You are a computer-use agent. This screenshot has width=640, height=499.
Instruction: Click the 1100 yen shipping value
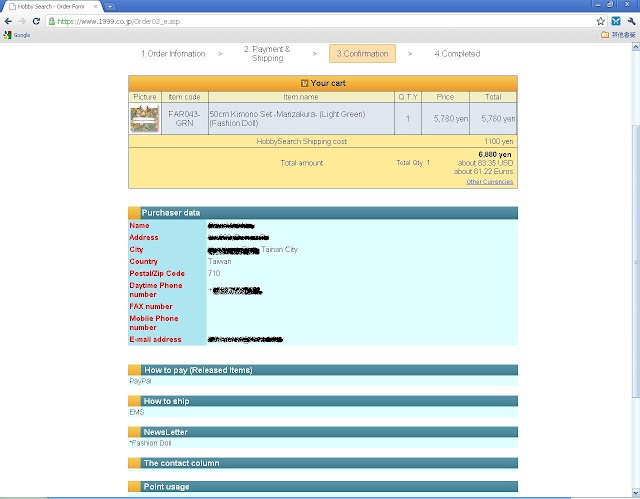pyautogui.click(x=498, y=141)
